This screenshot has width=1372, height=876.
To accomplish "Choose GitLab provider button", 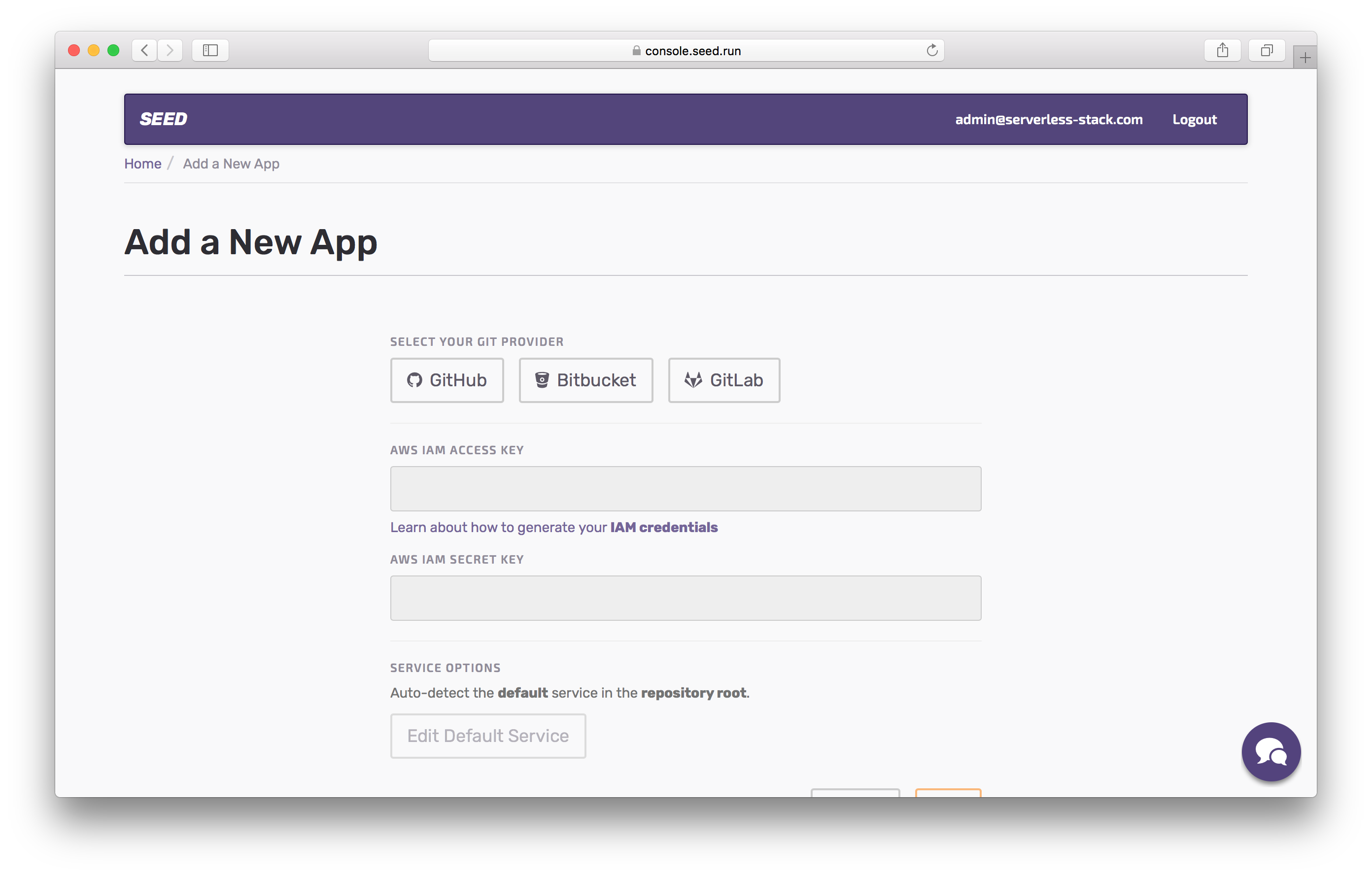I will coord(723,380).
